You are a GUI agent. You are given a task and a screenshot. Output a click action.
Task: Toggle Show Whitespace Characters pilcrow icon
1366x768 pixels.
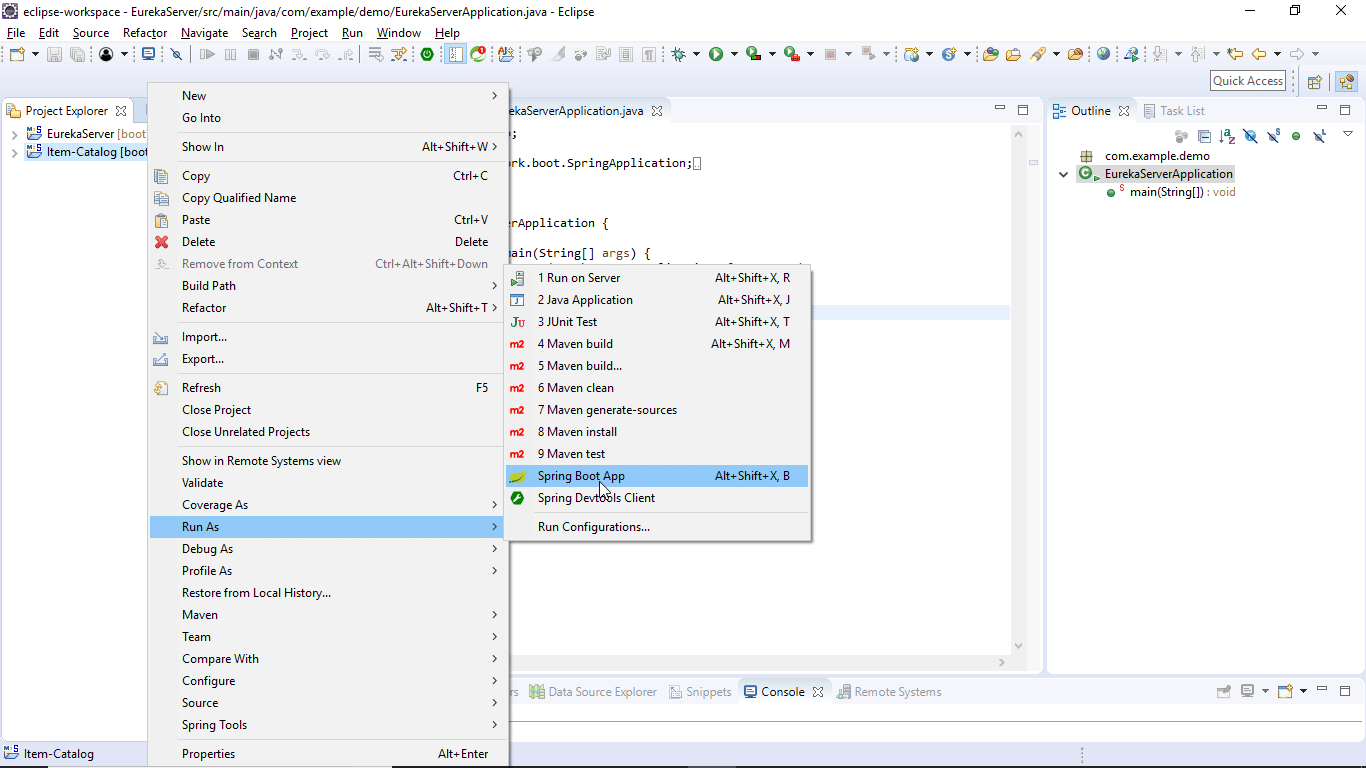coord(649,54)
